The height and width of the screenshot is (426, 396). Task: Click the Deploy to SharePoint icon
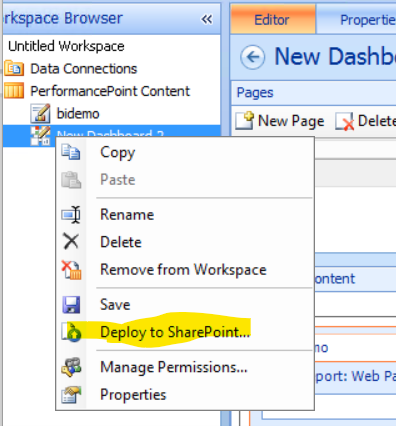pos(72,332)
